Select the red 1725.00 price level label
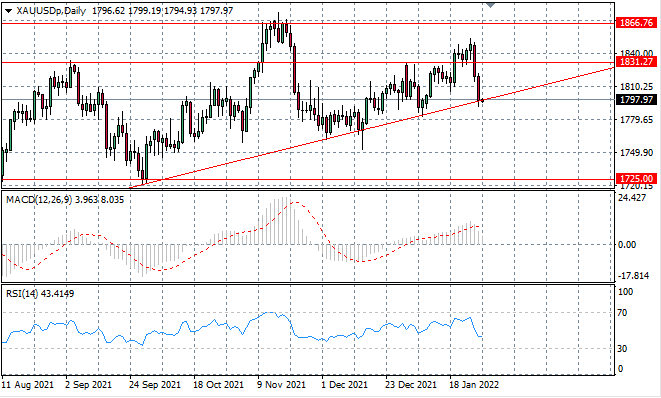The width and height of the screenshot is (661, 398). pyautogui.click(x=637, y=179)
